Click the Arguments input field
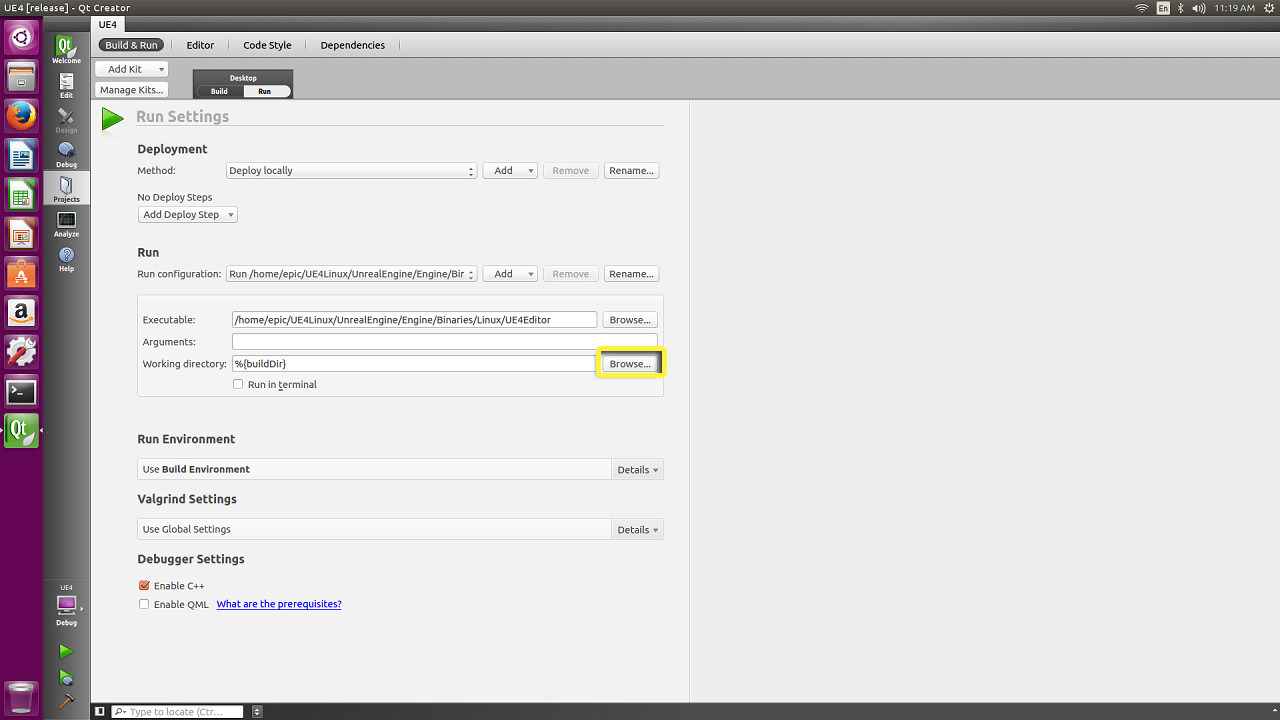The height and width of the screenshot is (720, 1280). 444,342
